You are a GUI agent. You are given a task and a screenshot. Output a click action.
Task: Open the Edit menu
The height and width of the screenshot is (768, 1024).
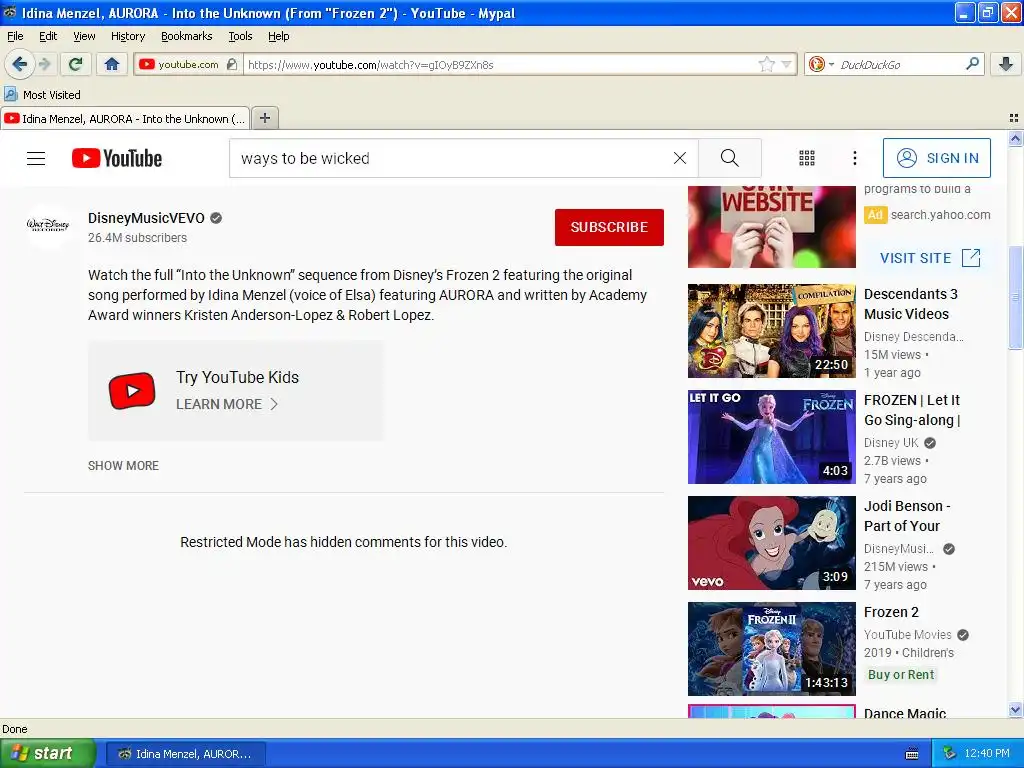pyautogui.click(x=48, y=36)
